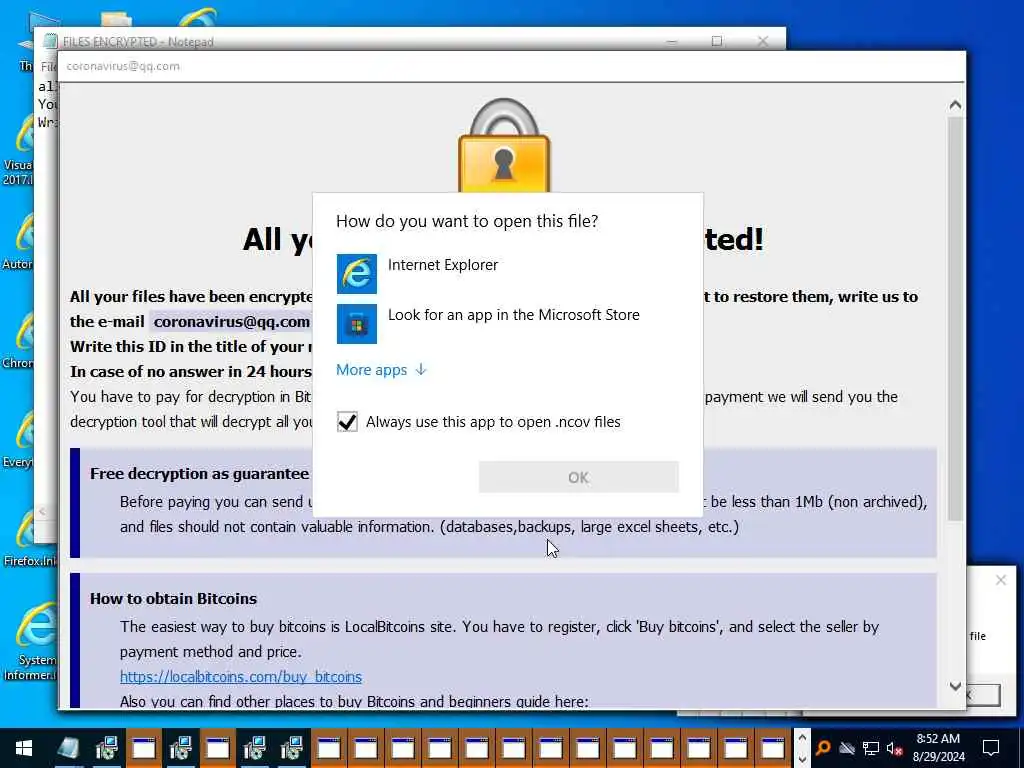This screenshot has width=1024, height=768.
Task: Expand the More apps list
Action: [381, 370]
